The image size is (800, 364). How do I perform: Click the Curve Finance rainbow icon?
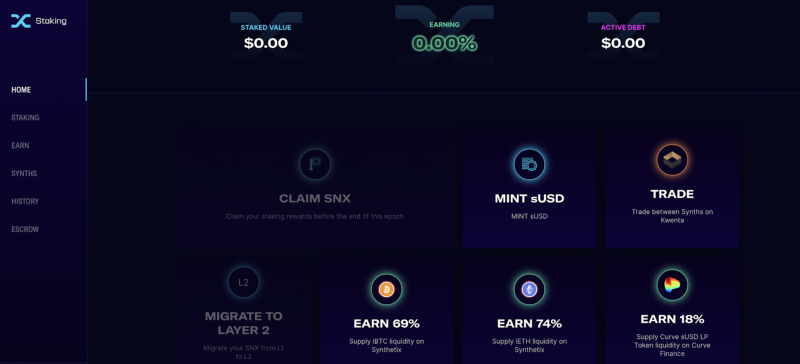pyautogui.click(x=672, y=285)
